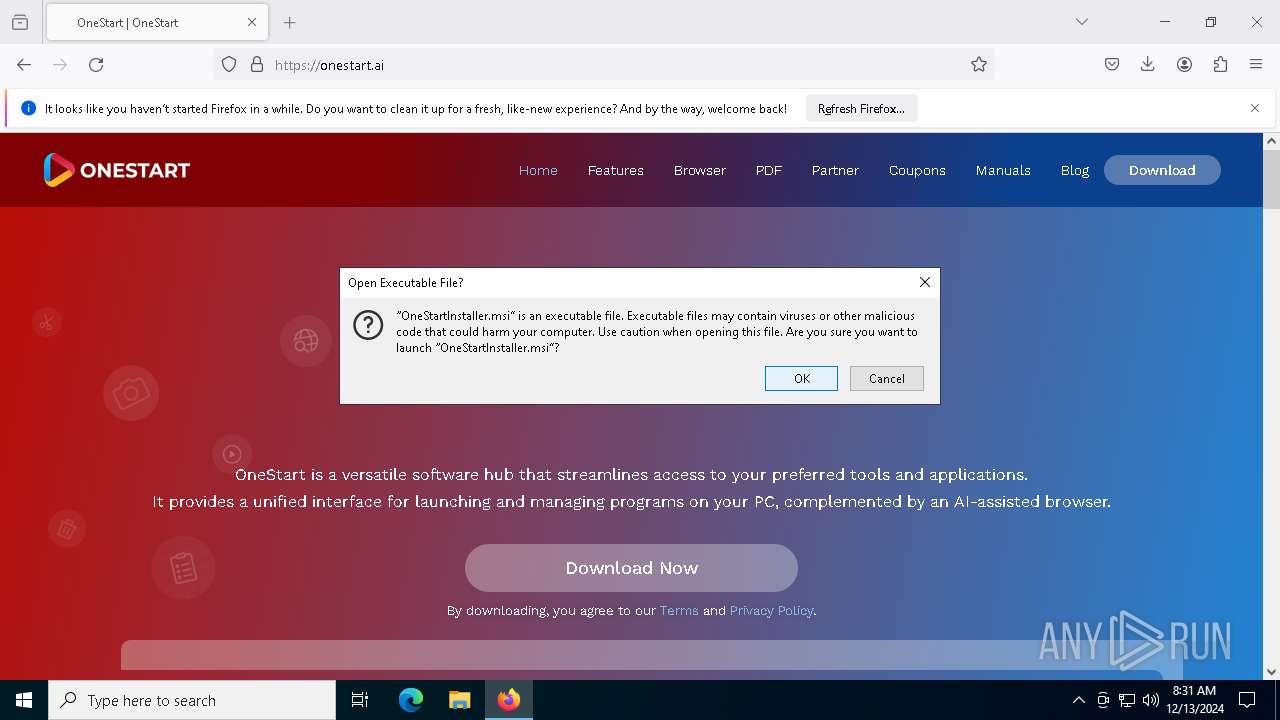Screen dimensions: 1280x720
Task: Select the OneStart | OneStart tab
Action: [155, 22]
